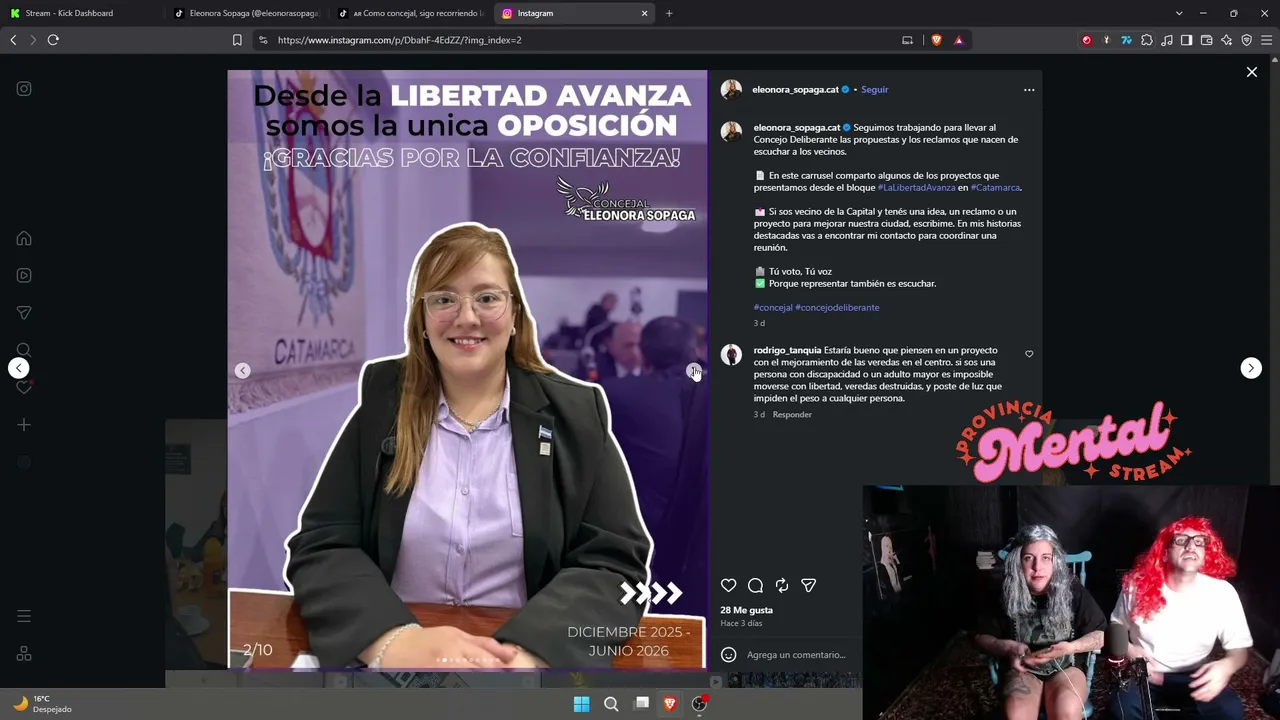Open the weather widget showing 16°C Despejado
This screenshot has height=720, width=1280.
42,704
